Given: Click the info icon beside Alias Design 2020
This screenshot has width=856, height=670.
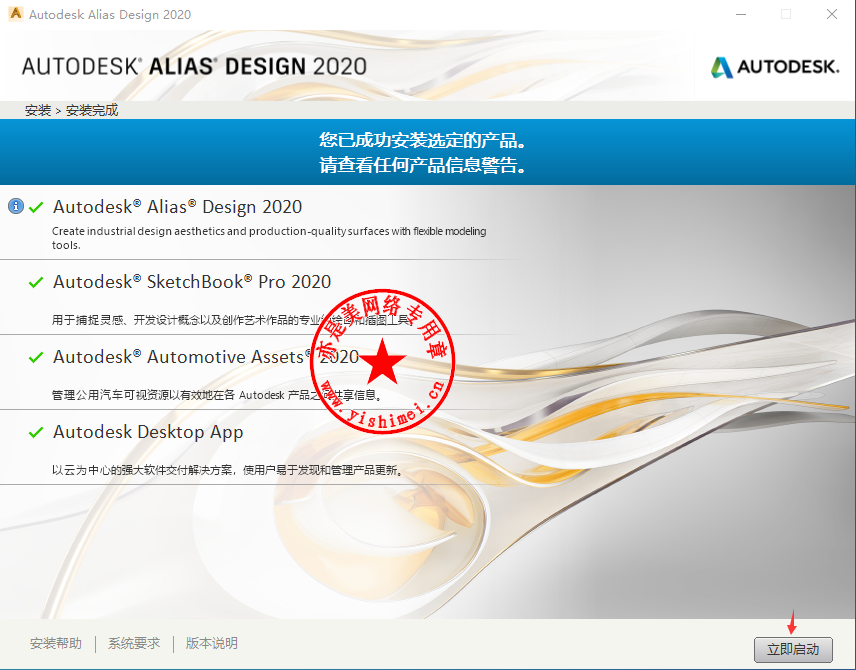Looking at the screenshot, I should point(16,206).
